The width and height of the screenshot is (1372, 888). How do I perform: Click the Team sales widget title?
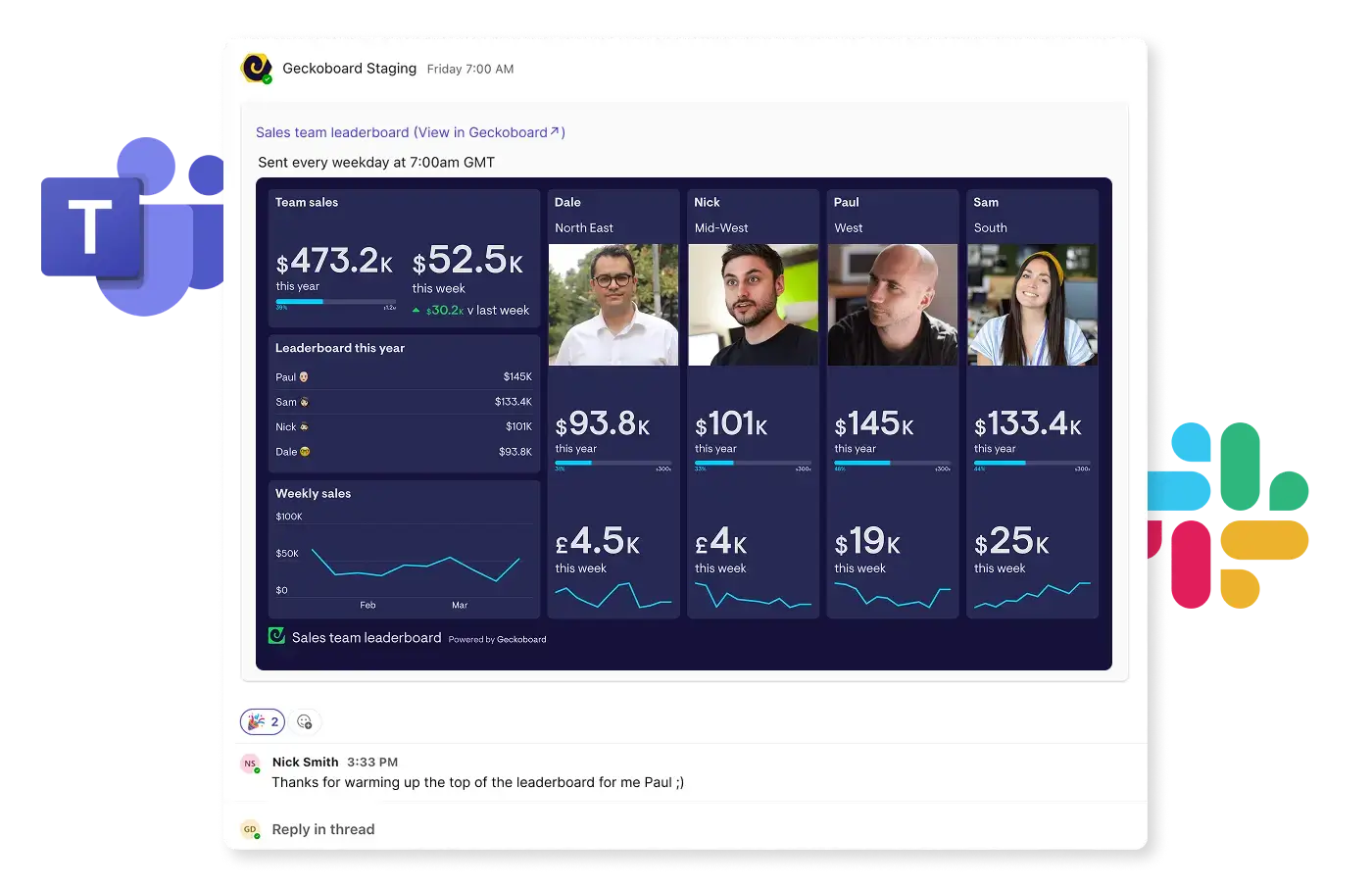[x=307, y=202]
